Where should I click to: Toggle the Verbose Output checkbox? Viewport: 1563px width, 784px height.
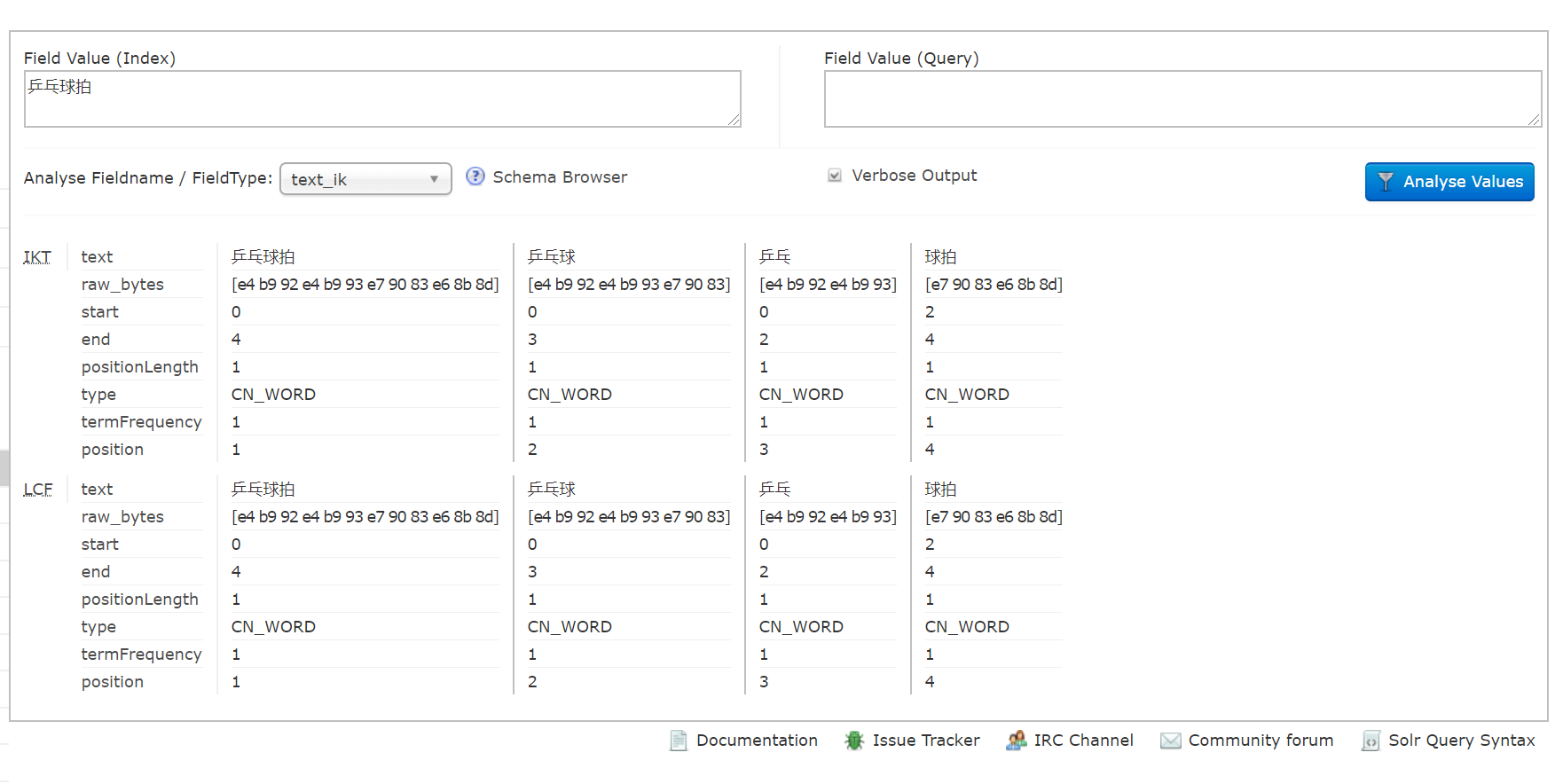tap(835, 176)
